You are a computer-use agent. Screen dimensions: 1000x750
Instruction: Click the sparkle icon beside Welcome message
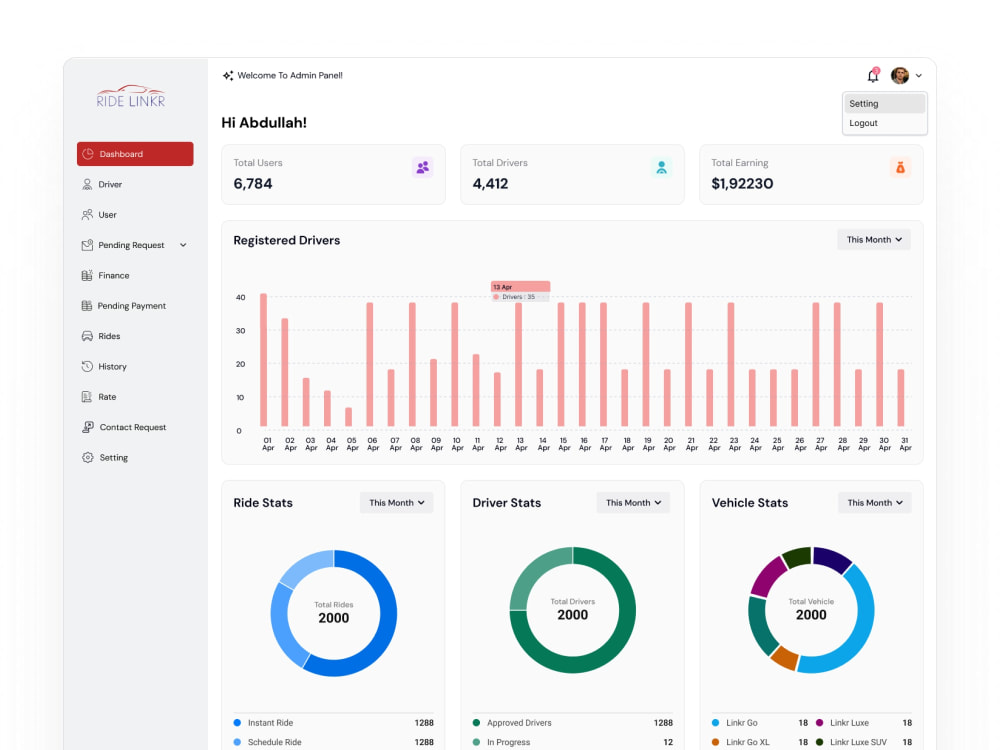pos(228,75)
